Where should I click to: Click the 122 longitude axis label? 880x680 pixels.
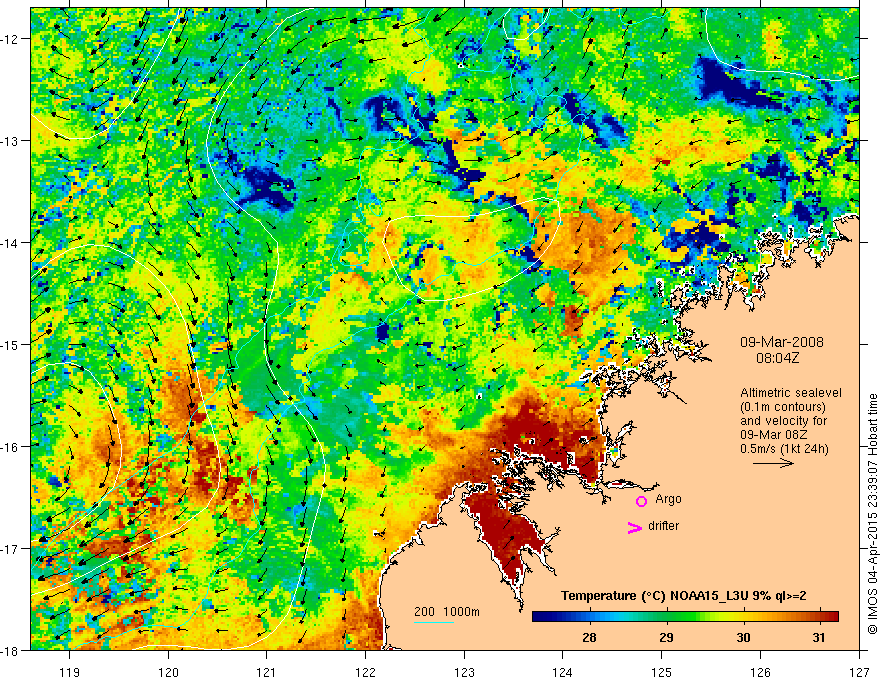point(365,673)
